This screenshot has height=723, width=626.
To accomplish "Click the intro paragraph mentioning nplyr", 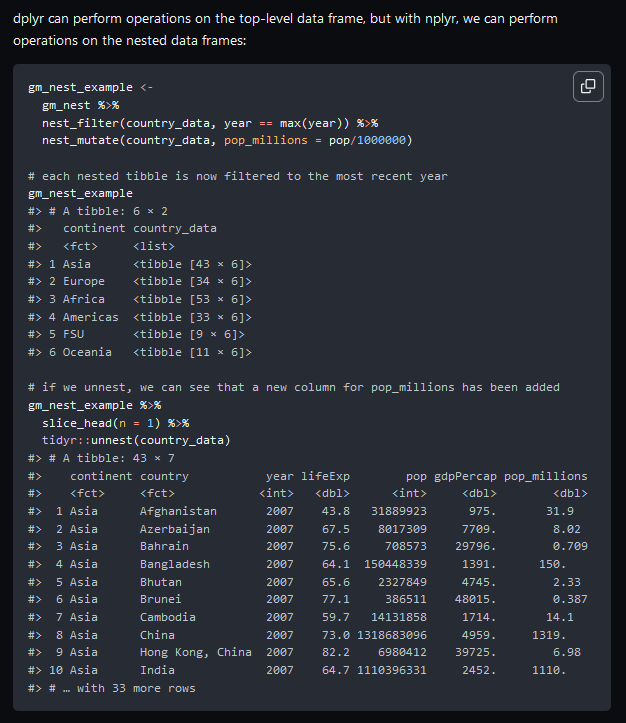I will tap(285, 30).
